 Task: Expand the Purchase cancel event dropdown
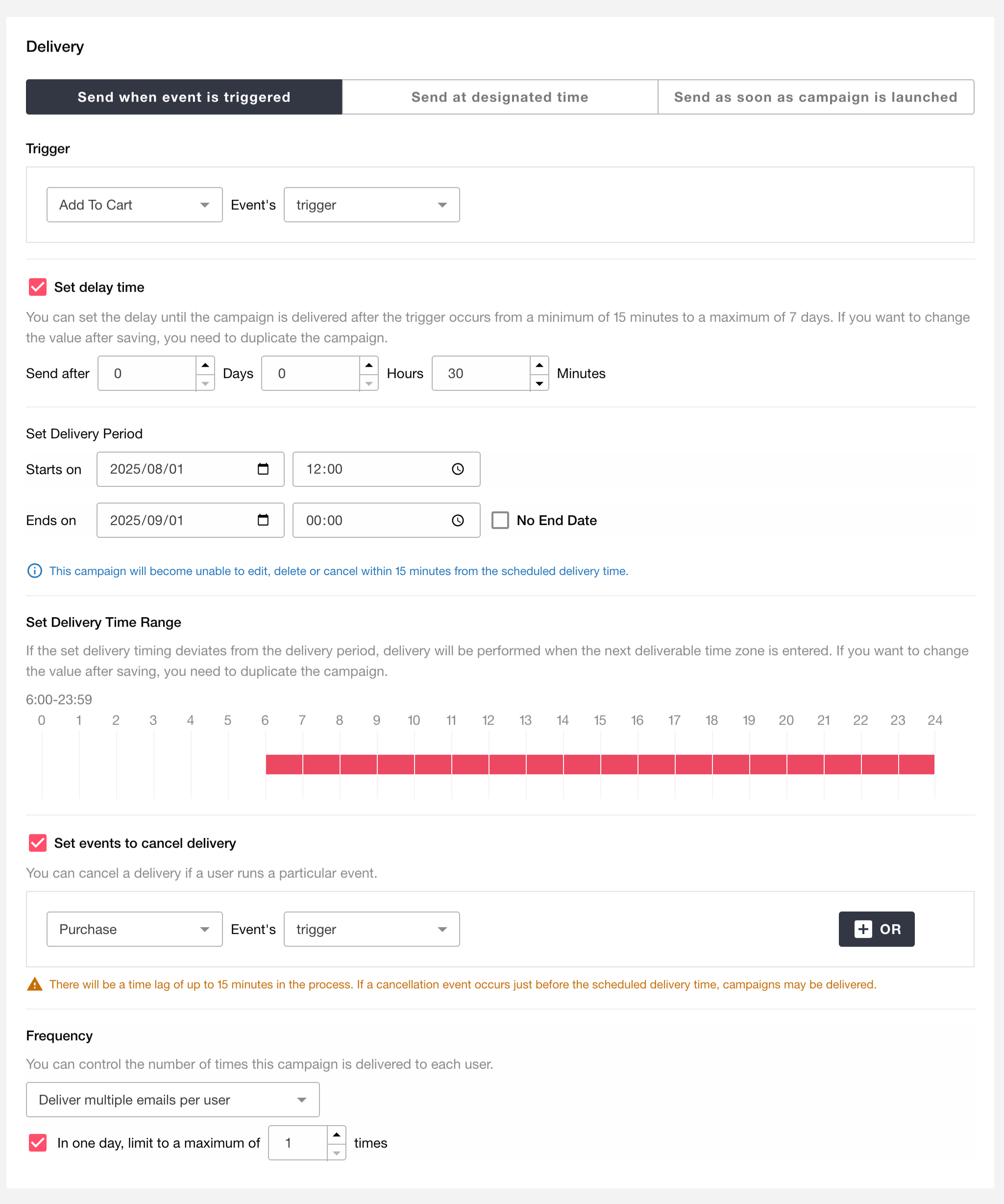click(x=134, y=929)
